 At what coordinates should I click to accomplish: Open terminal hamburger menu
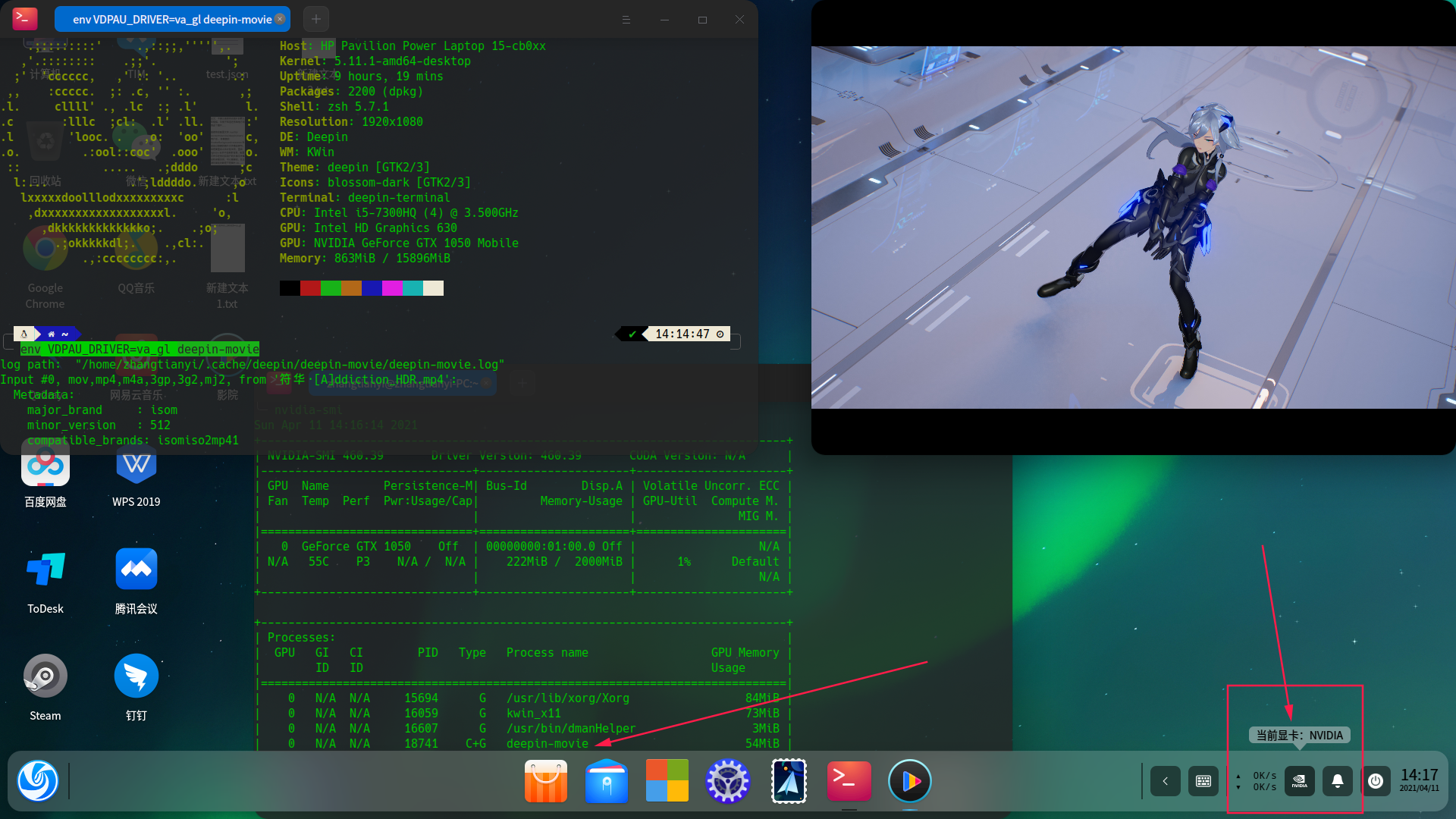pyautogui.click(x=626, y=20)
